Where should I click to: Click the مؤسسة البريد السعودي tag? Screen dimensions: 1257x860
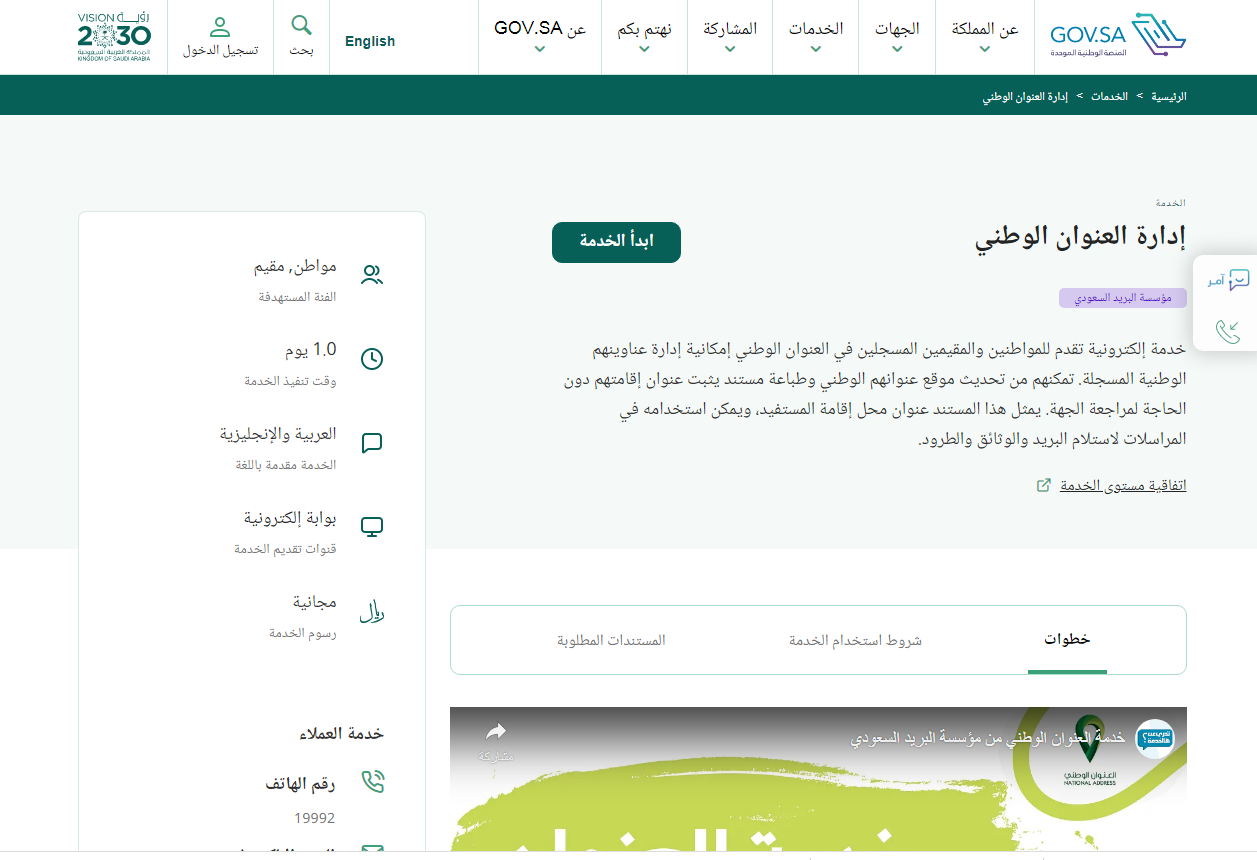click(x=1123, y=298)
